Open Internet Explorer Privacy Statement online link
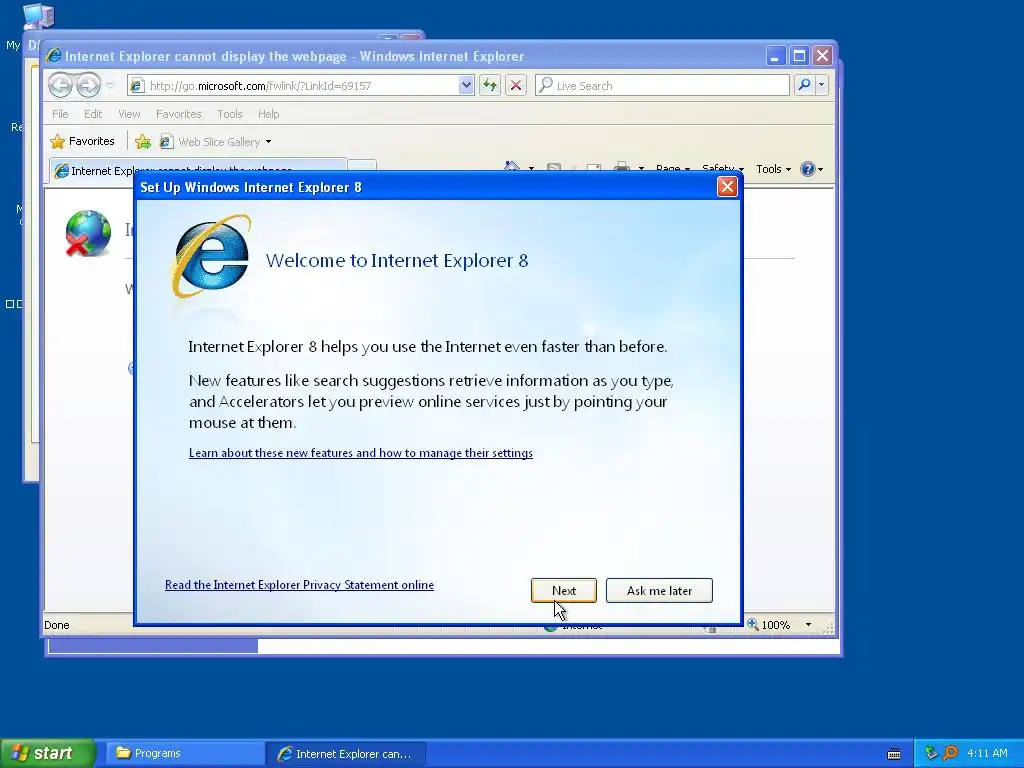Viewport: 1024px width, 768px height. pos(299,584)
